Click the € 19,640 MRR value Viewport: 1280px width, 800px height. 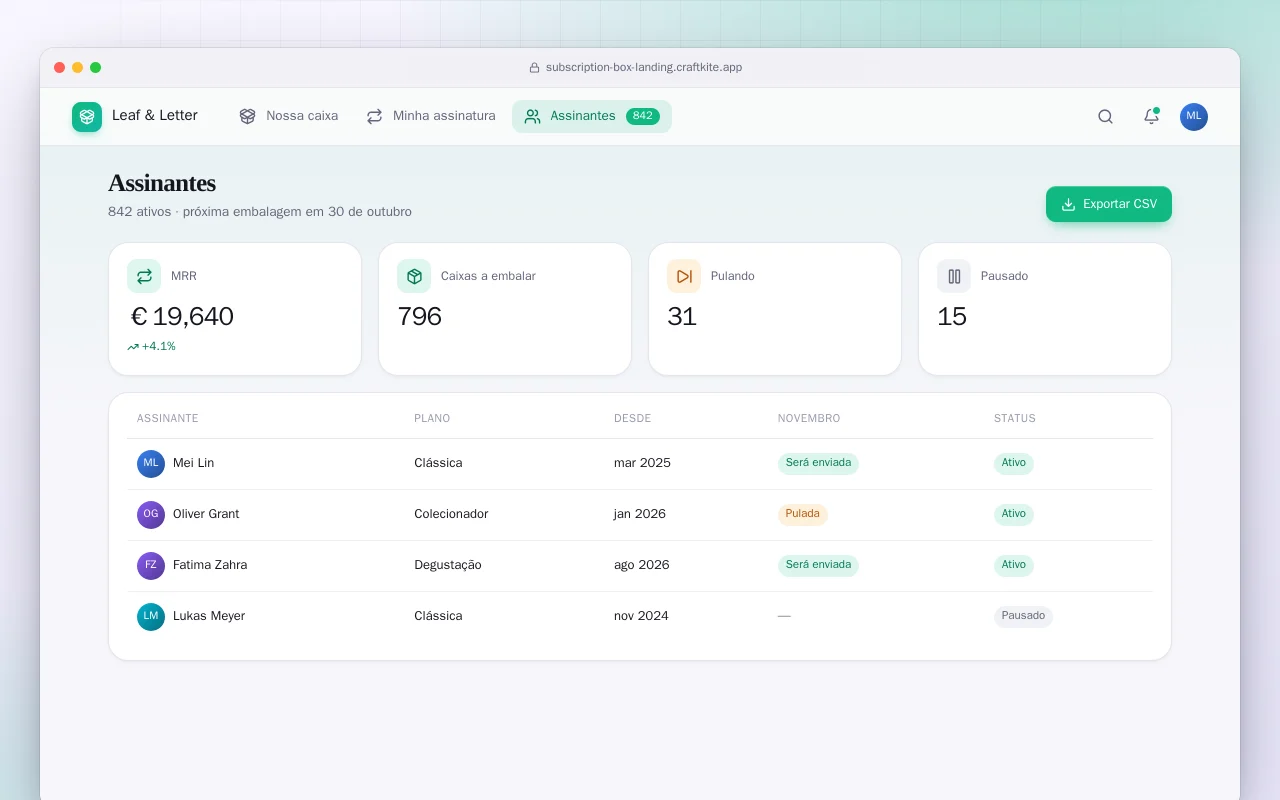182,317
